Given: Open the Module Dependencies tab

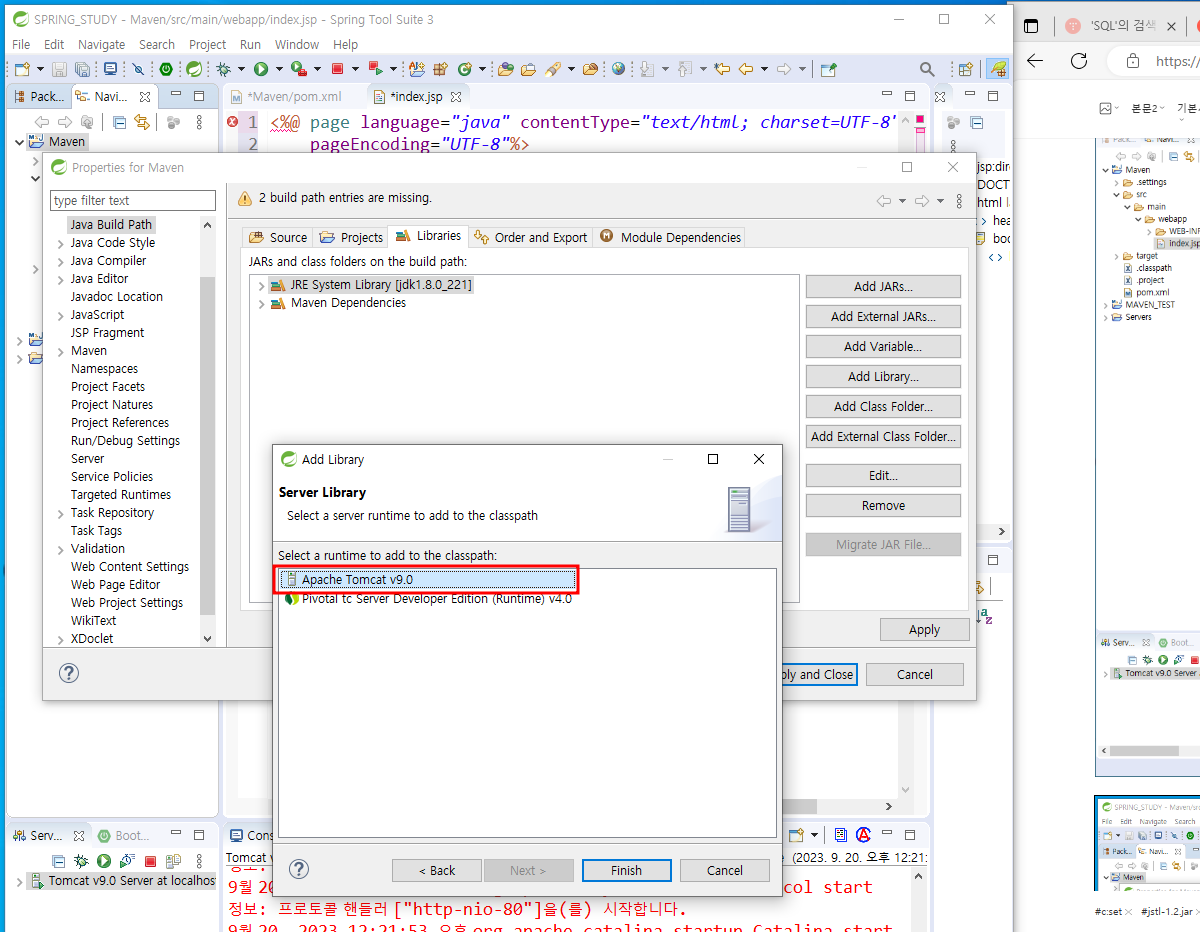Looking at the screenshot, I should click(x=671, y=237).
